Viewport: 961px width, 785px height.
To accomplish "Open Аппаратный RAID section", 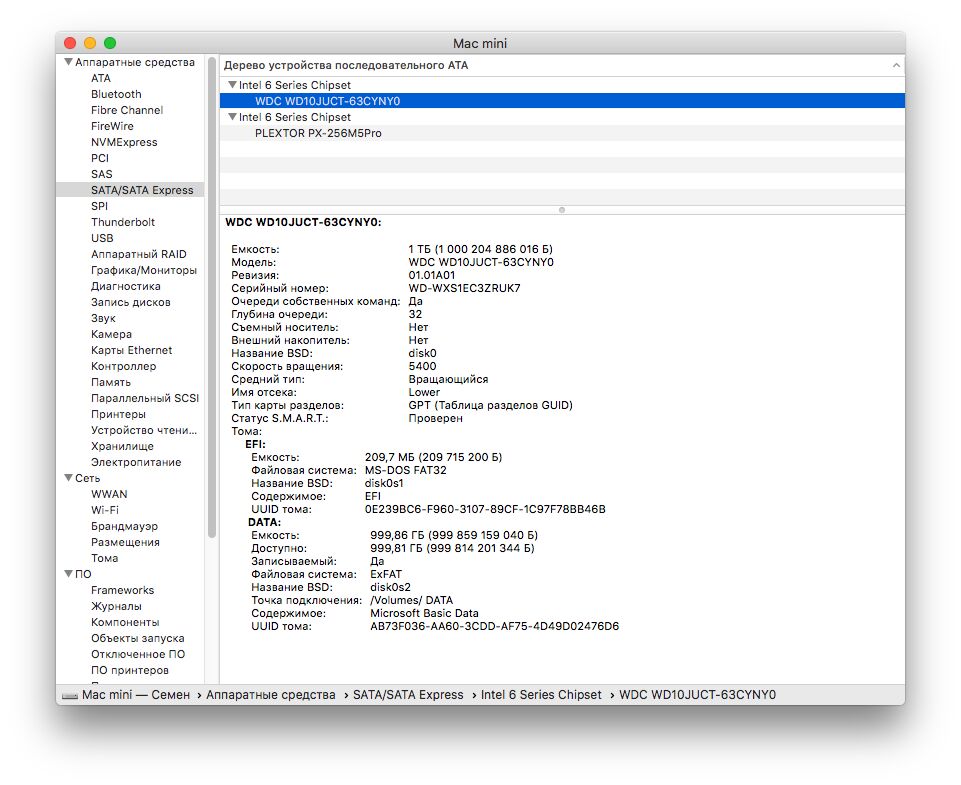I will pos(139,254).
